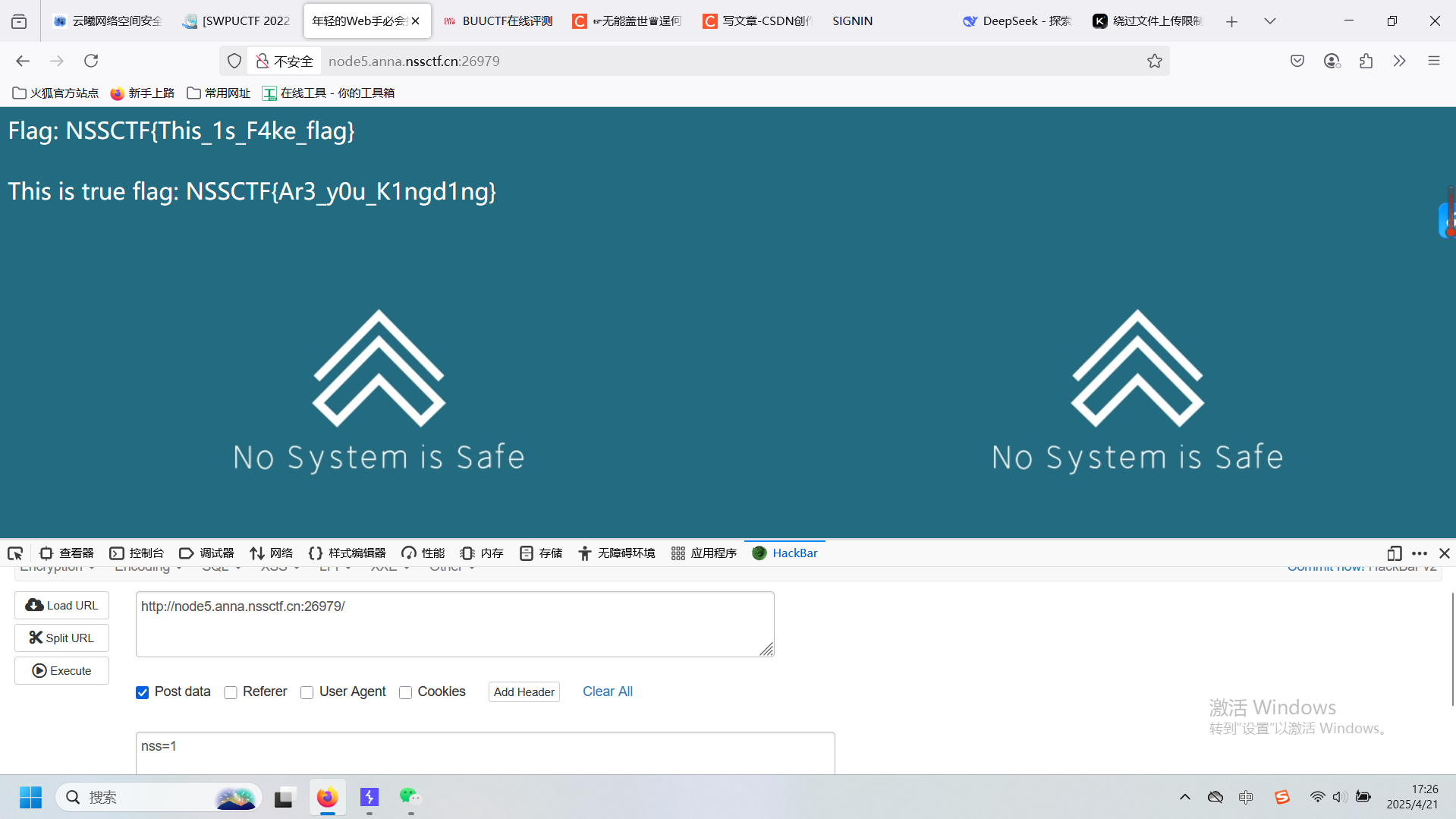Viewport: 1456px width, 819px height.
Task: Open recent browsing Firefox View icon
Action: pyautogui.click(x=19, y=21)
